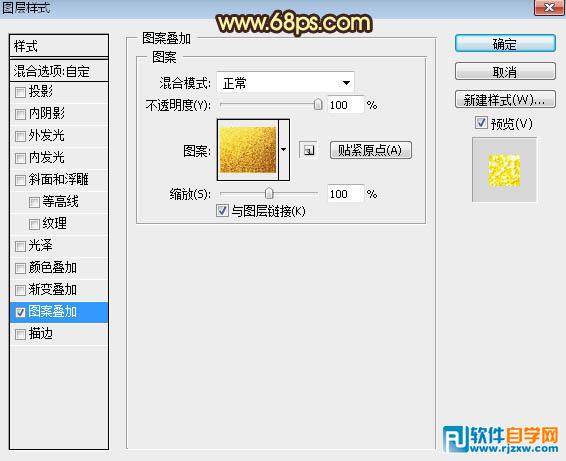This screenshot has width=566, height=461.
Task: Enable the 内阴影 checkbox
Action: (20, 114)
